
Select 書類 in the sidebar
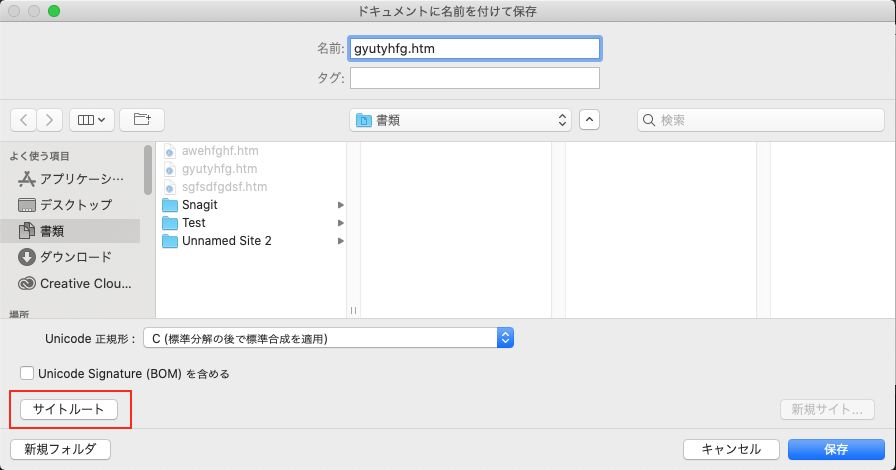[x=71, y=231]
